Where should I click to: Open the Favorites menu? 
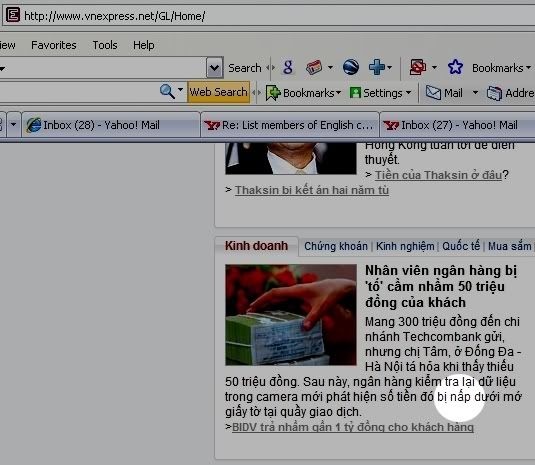tap(54, 45)
